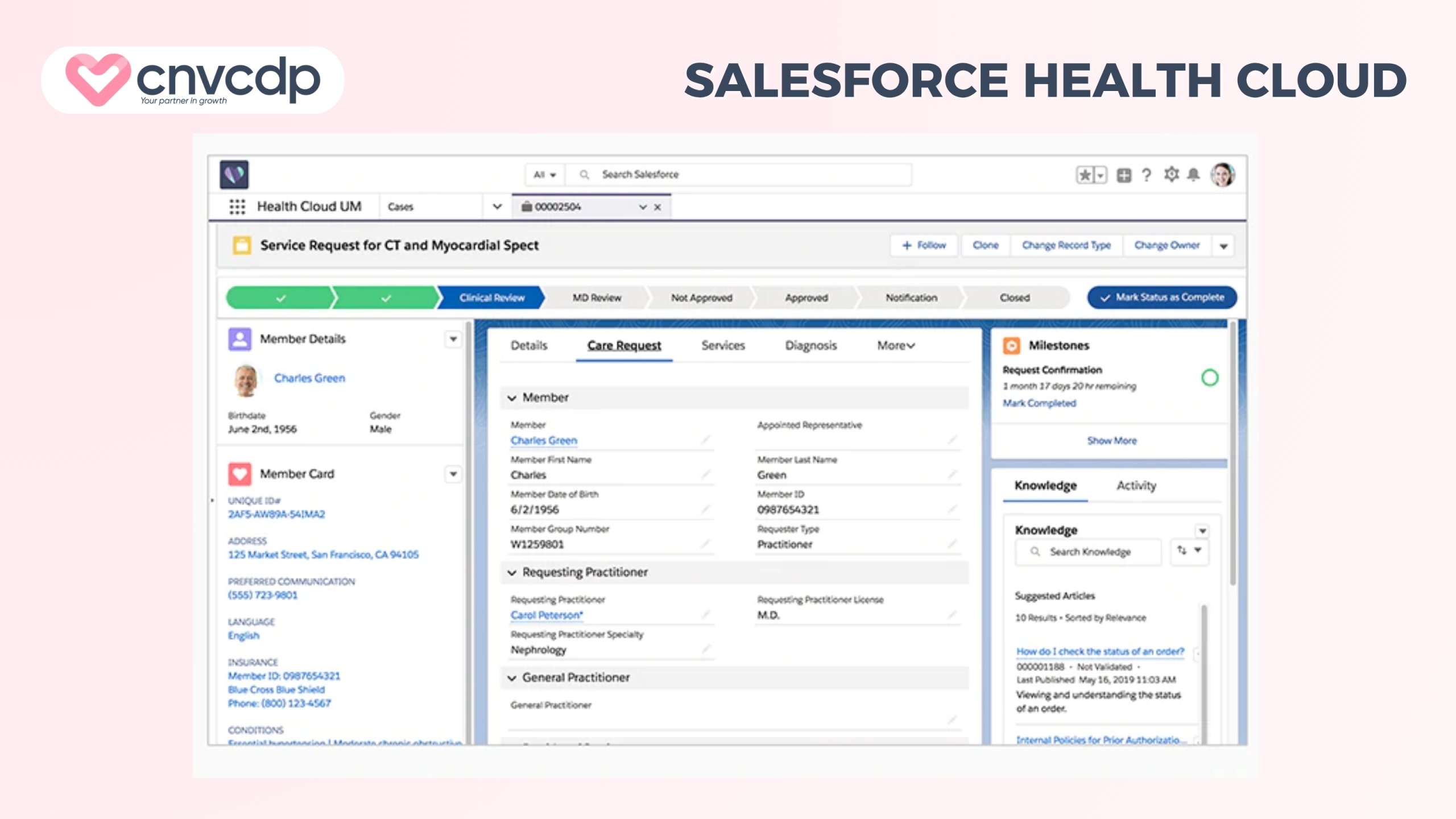The image size is (1456, 819).
Task: Switch to the Activity tab
Action: [1135, 485]
